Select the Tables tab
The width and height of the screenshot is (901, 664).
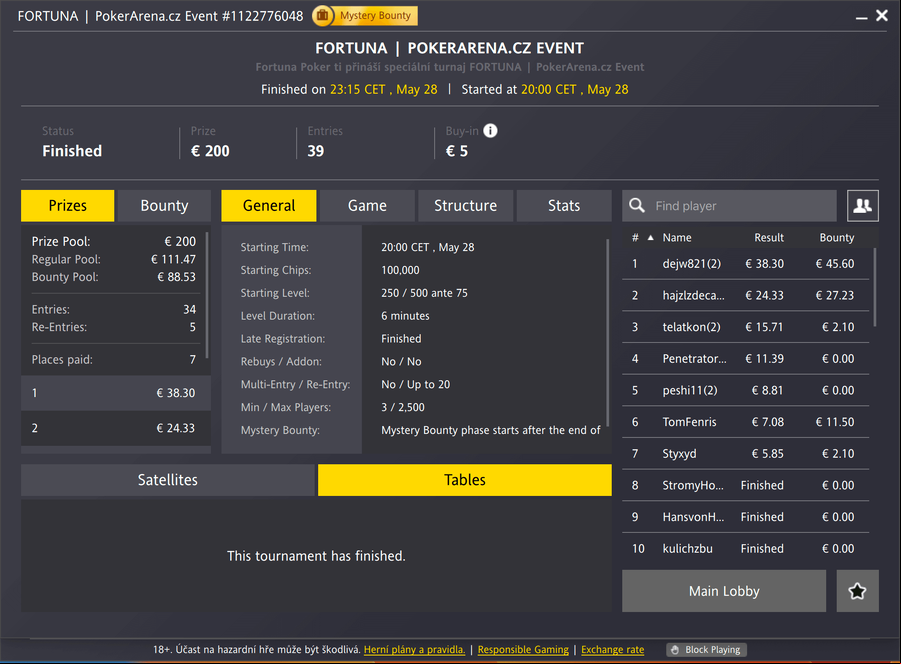465,480
